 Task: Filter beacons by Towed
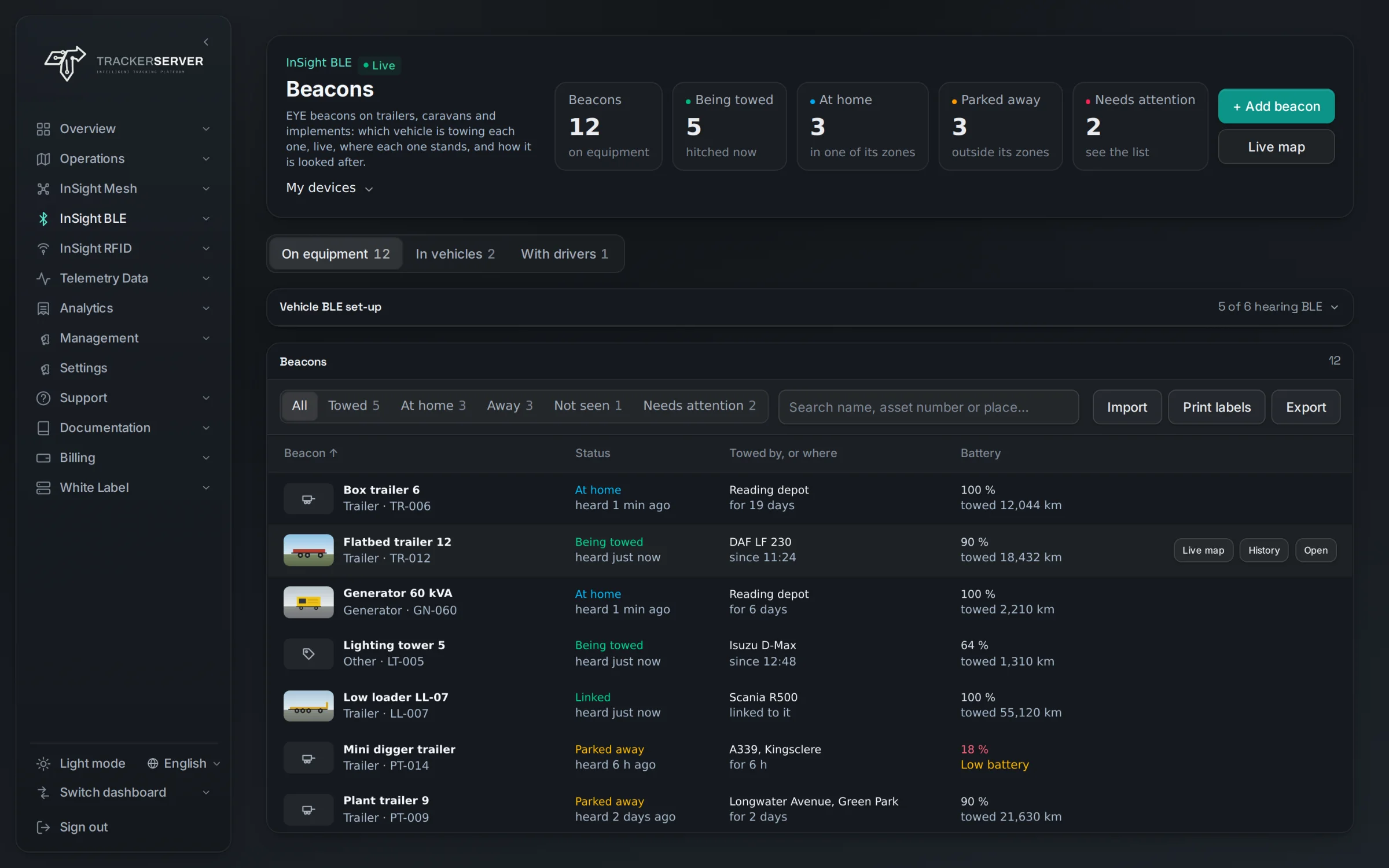pyautogui.click(x=354, y=406)
